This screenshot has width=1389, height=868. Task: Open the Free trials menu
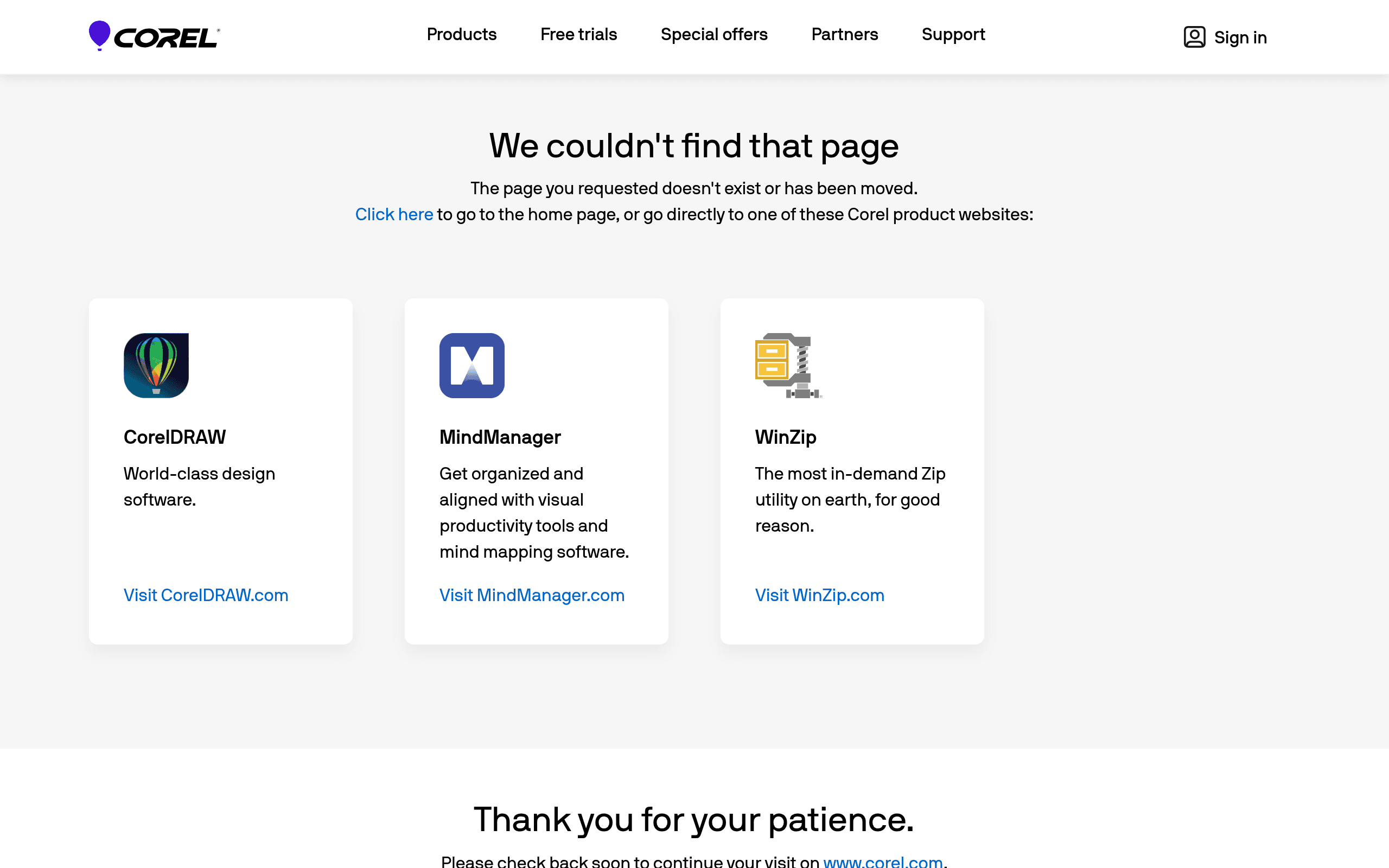(x=578, y=34)
